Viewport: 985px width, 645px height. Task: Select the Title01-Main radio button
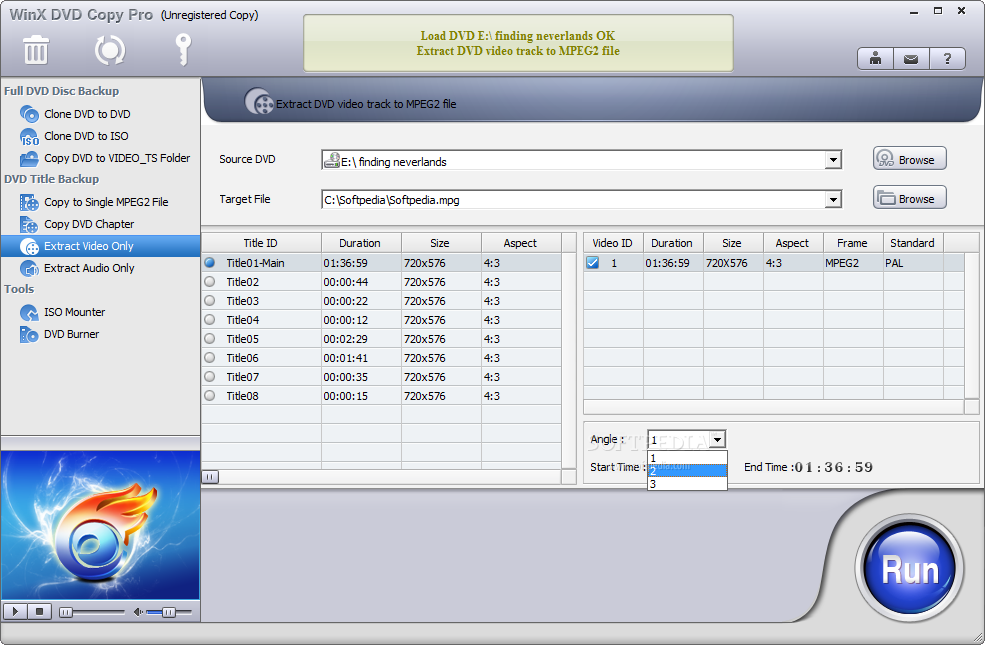click(210, 263)
